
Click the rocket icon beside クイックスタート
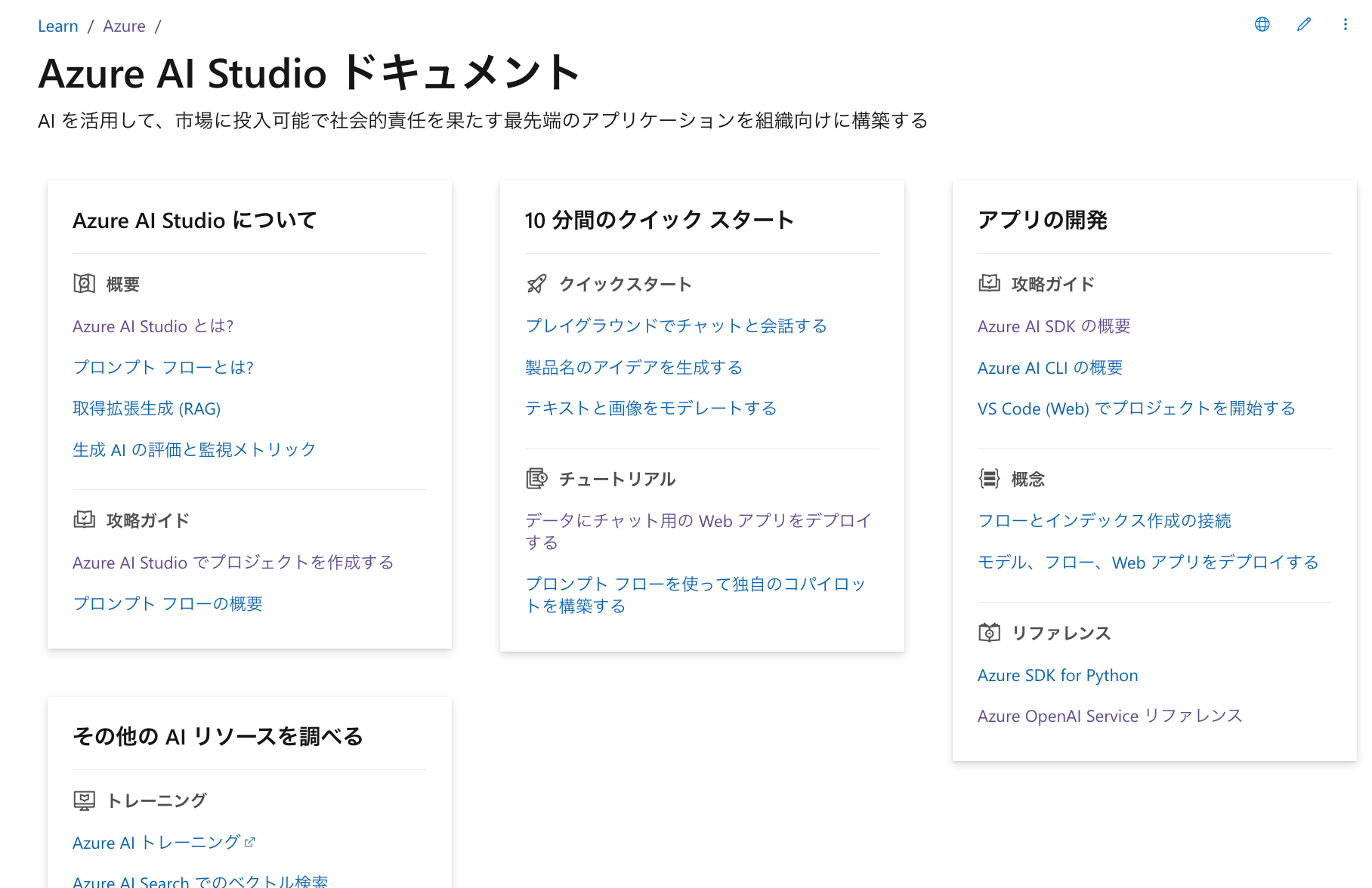tap(536, 283)
